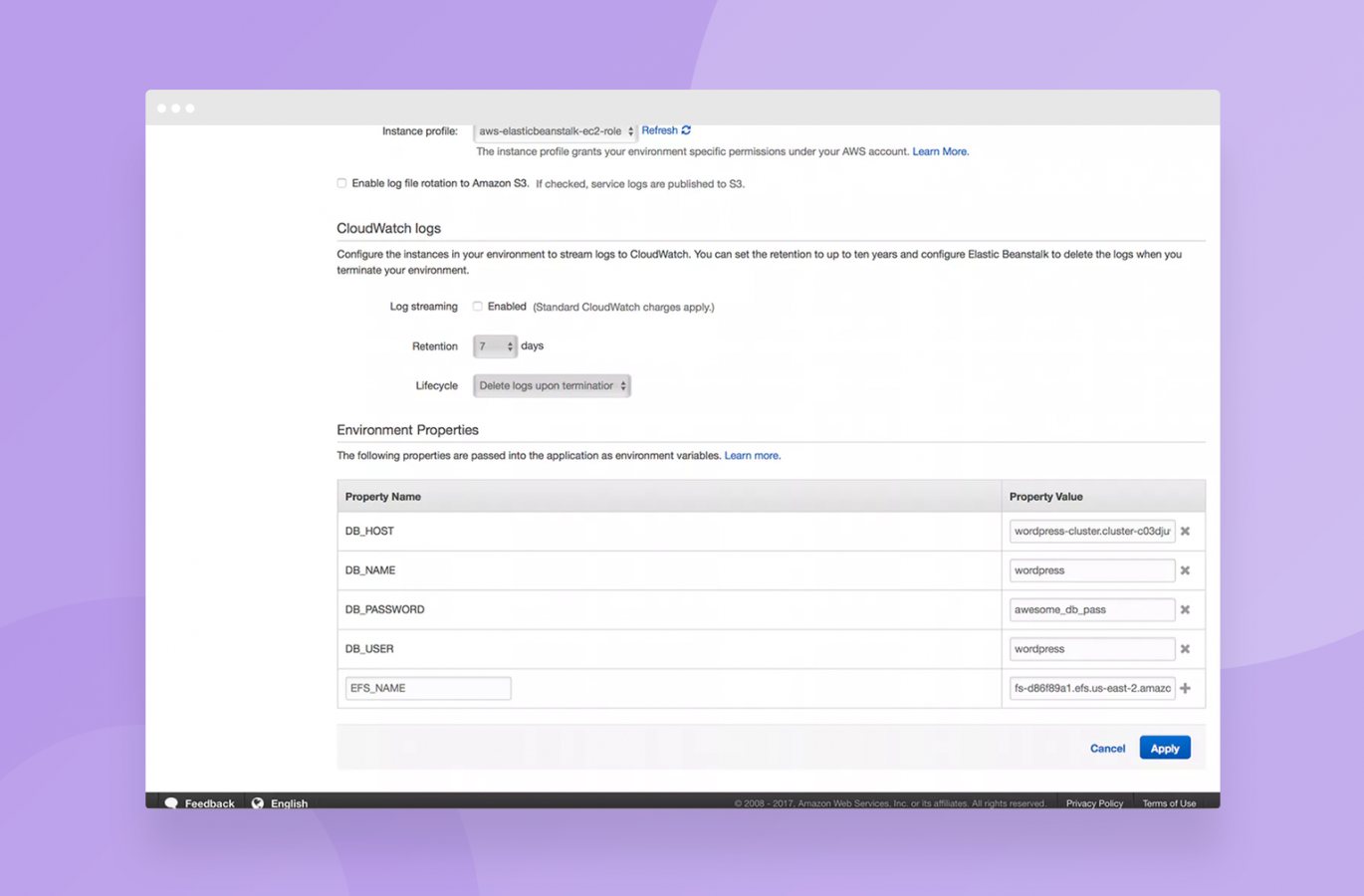
Task: Edit the DB_NAME property value field
Action: 1092,570
